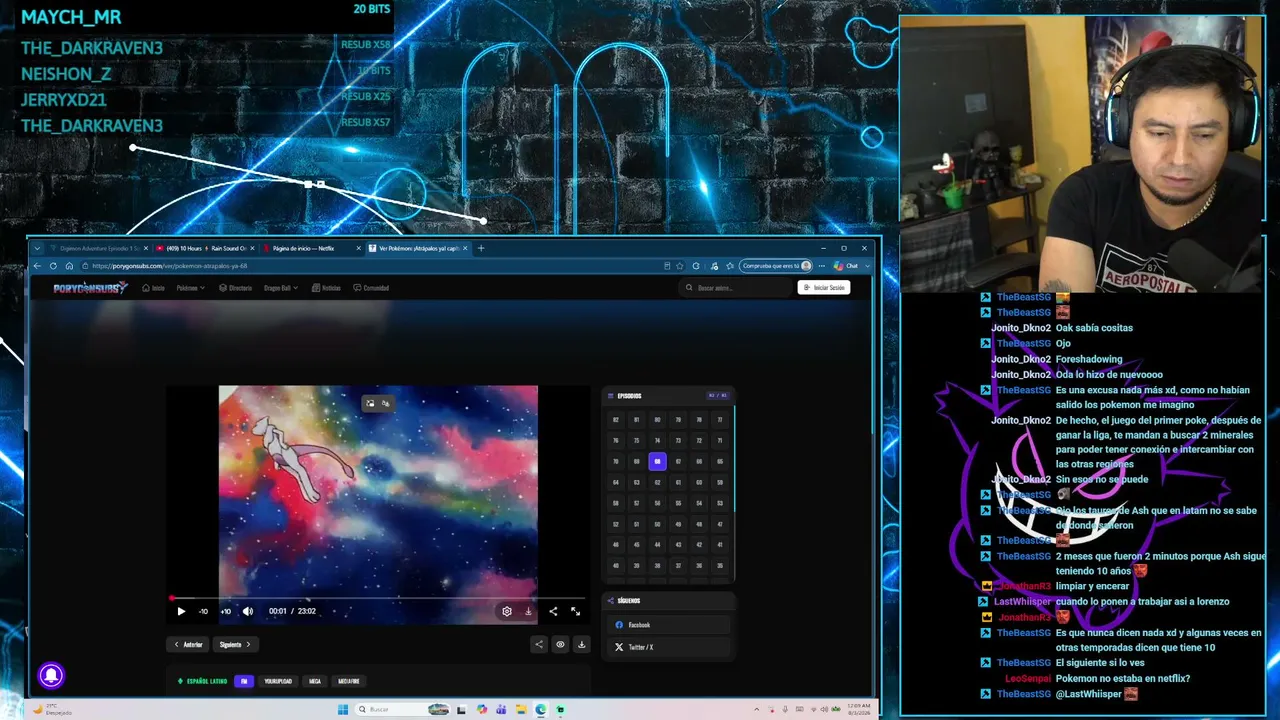The image size is (1280, 720).
Task: Switch to the Netflix browser tab
Action: pos(311,248)
